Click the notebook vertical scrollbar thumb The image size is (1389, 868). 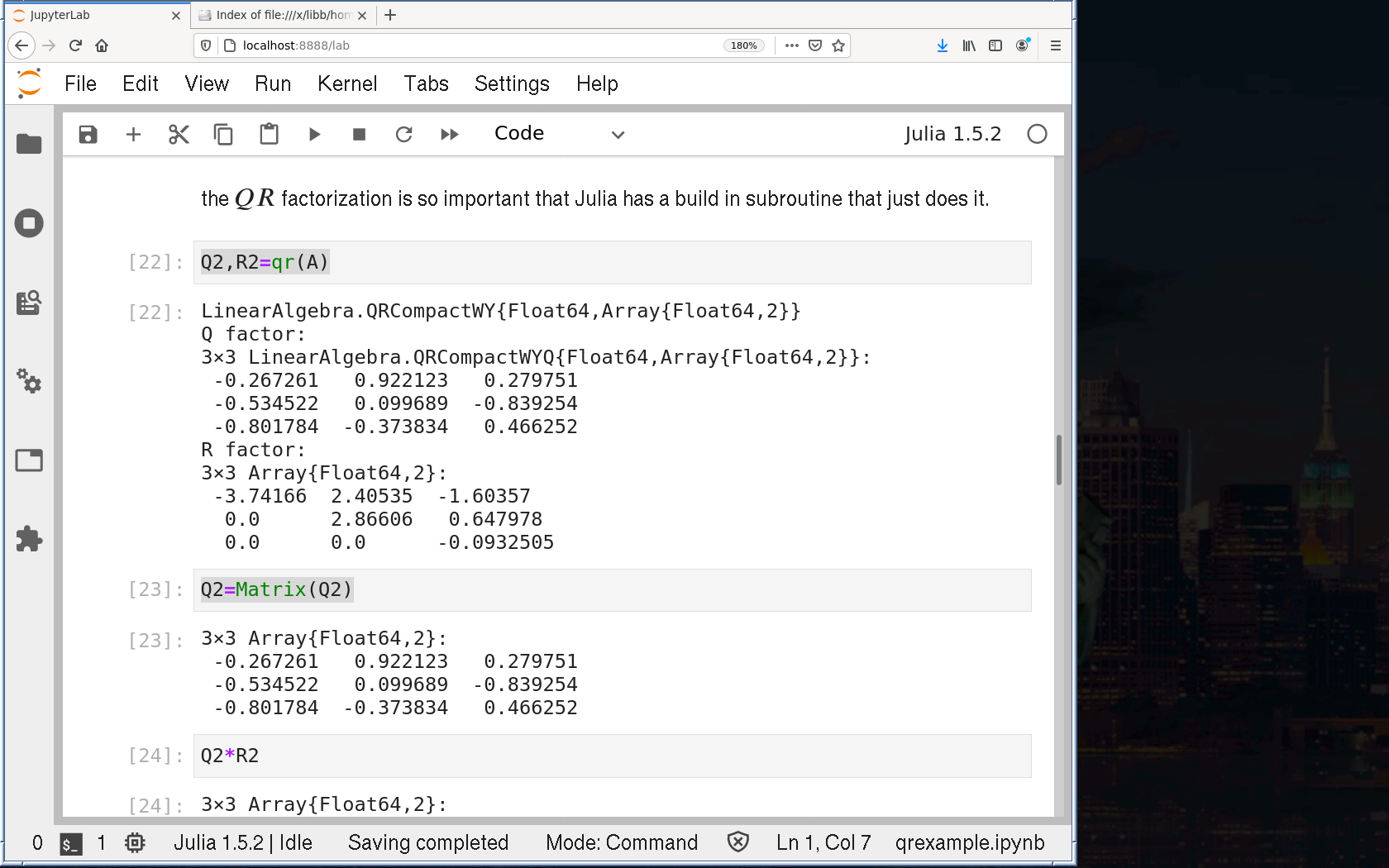(1058, 460)
